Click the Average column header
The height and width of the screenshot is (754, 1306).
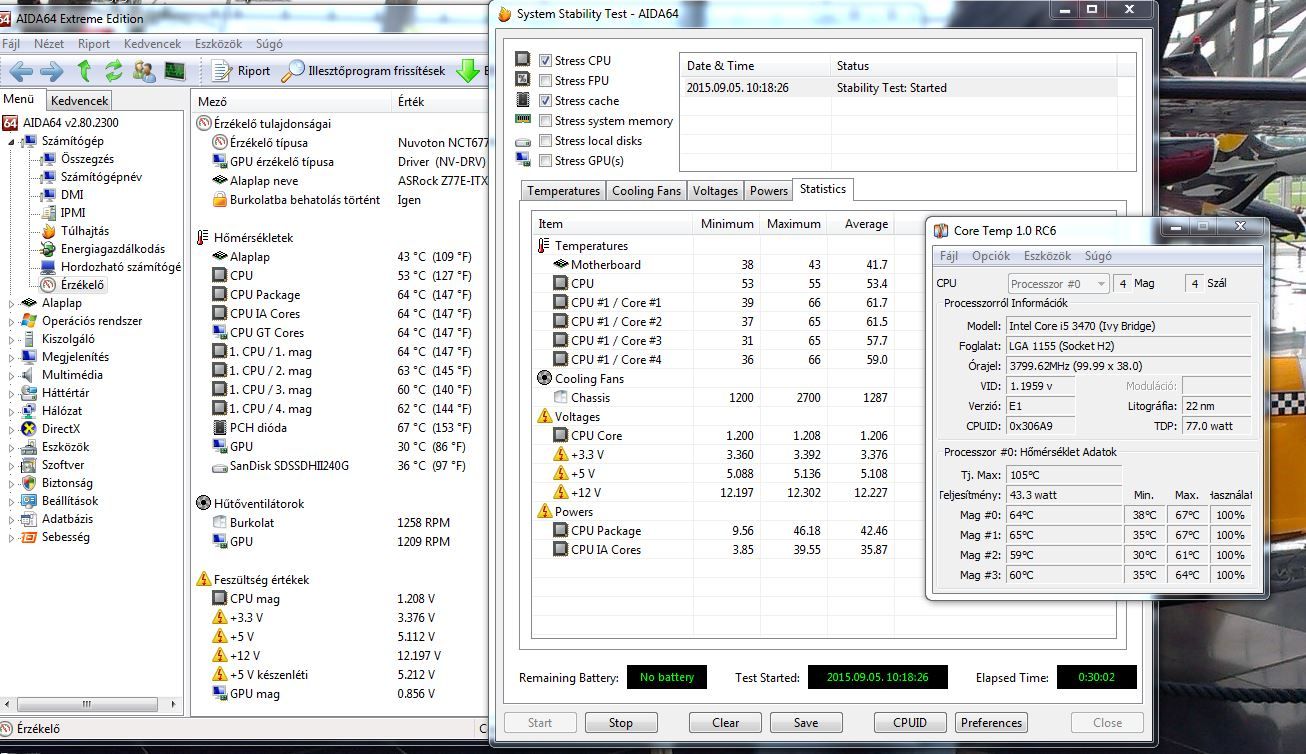tap(859, 224)
